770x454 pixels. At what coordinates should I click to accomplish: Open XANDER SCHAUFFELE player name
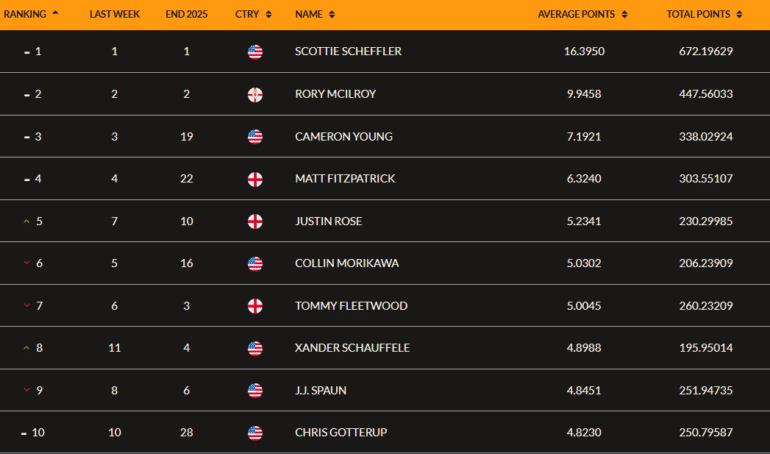[352, 348]
